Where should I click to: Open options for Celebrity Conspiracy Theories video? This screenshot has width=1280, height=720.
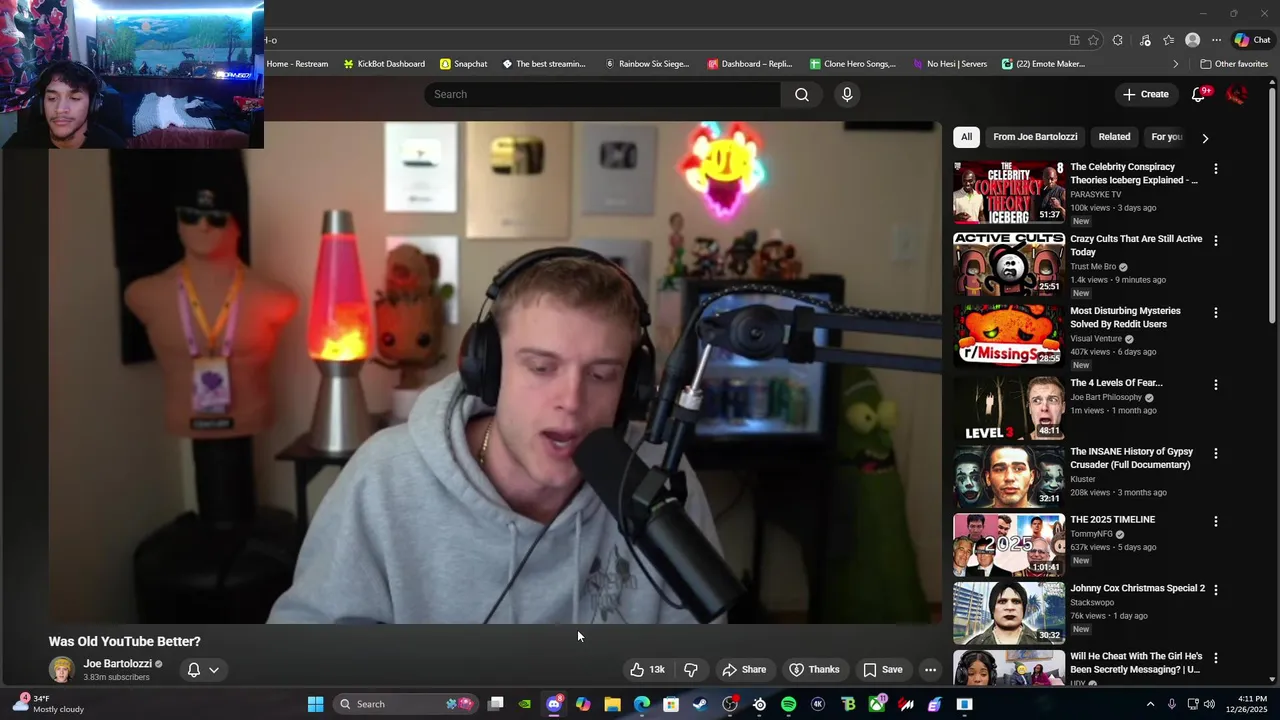(1216, 169)
